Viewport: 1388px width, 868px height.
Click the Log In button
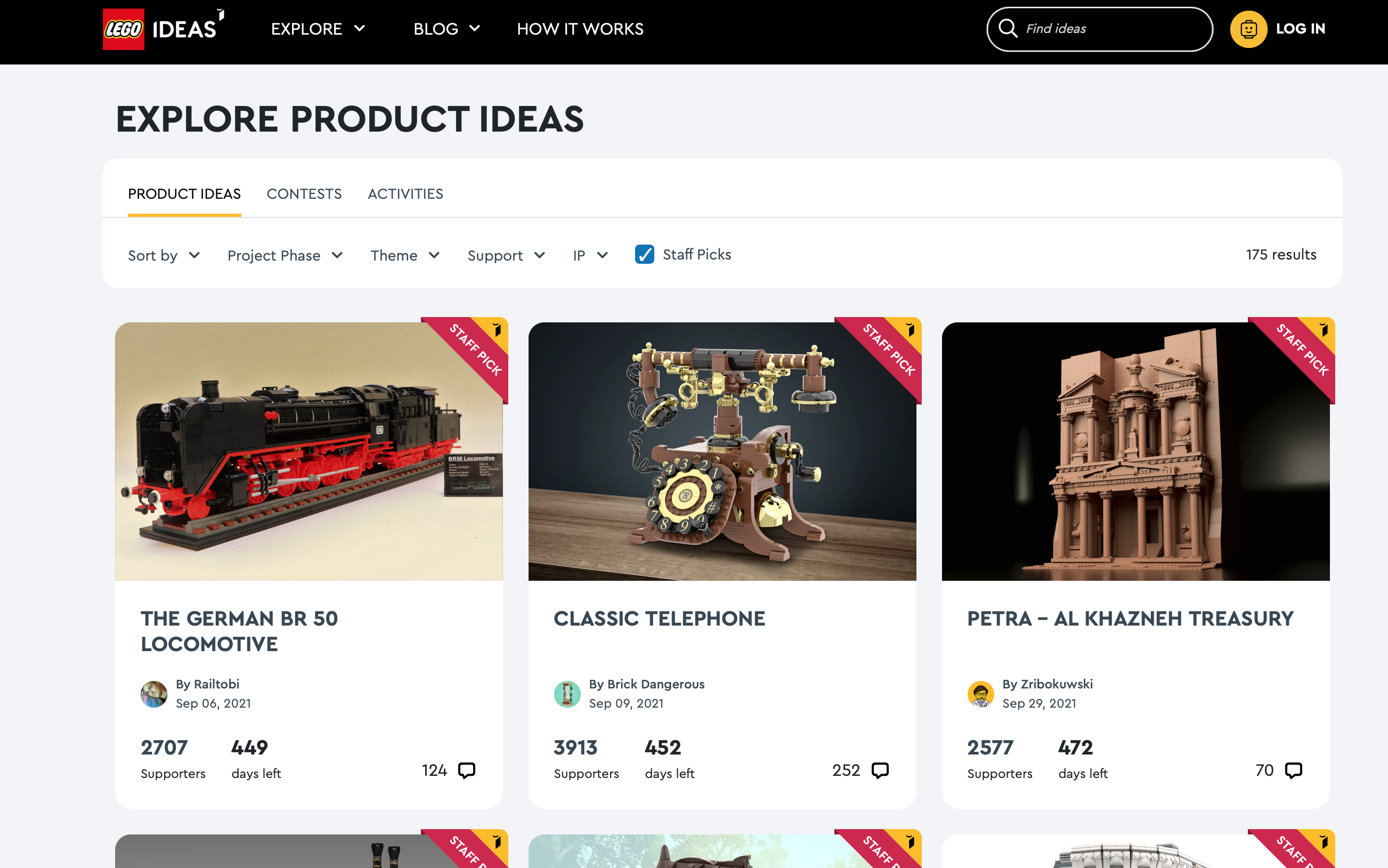pyautogui.click(x=1300, y=29)
